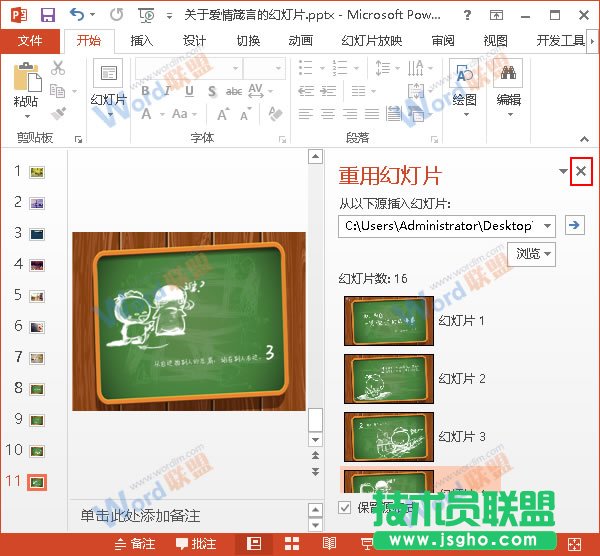600x556 pixels.
Task: Switch to reading view in status bar
Action: (x=329, y=544)
